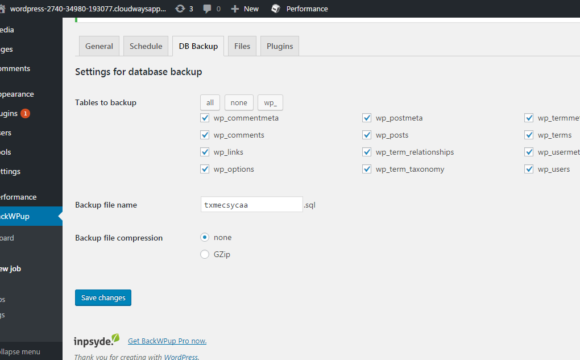Click the plus New icon
Screen dimensions: 580x360
[x=235, y=9]
